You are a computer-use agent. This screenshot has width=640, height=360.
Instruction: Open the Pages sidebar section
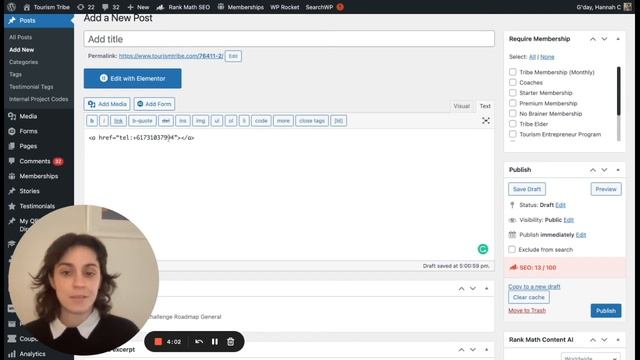(28, 146)
